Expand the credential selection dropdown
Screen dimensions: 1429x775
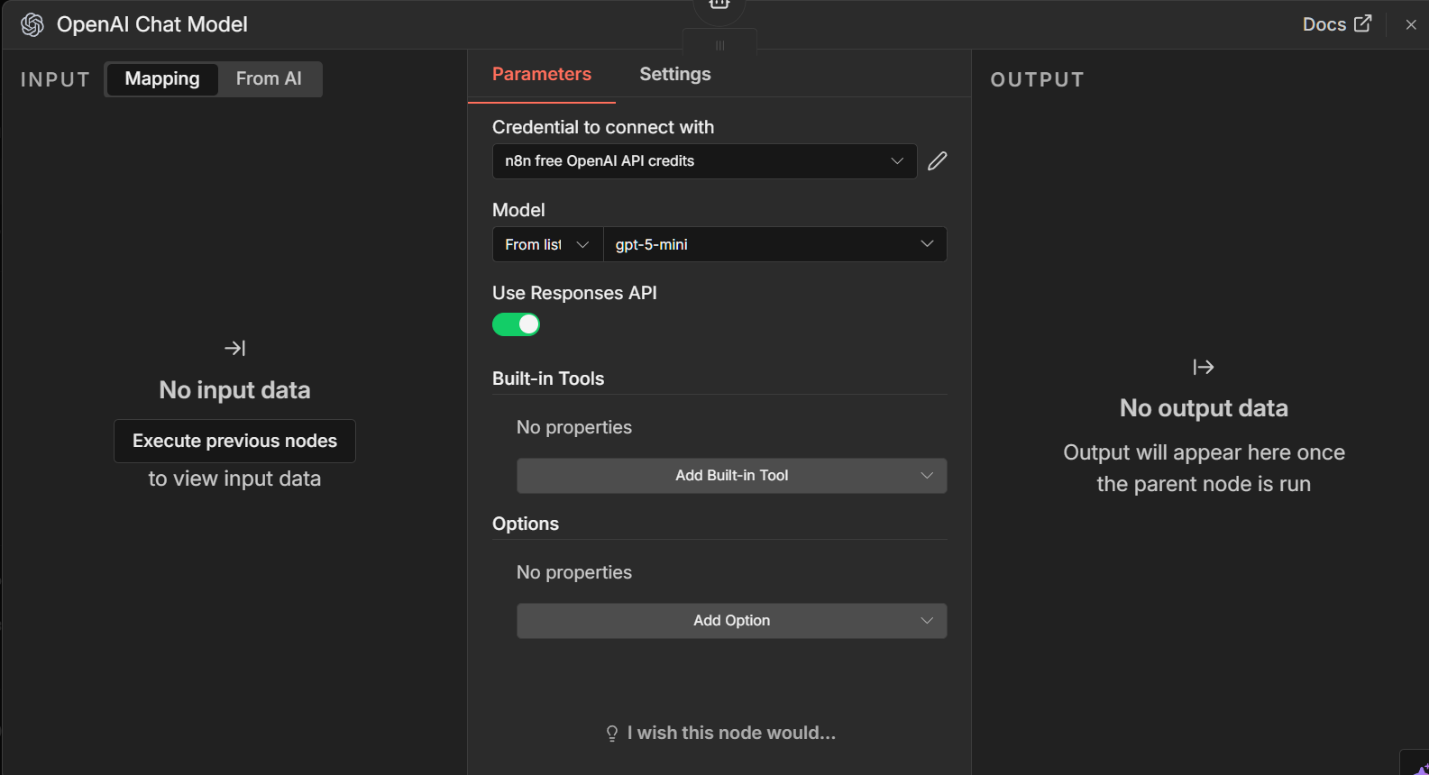[x=704, y=161]
